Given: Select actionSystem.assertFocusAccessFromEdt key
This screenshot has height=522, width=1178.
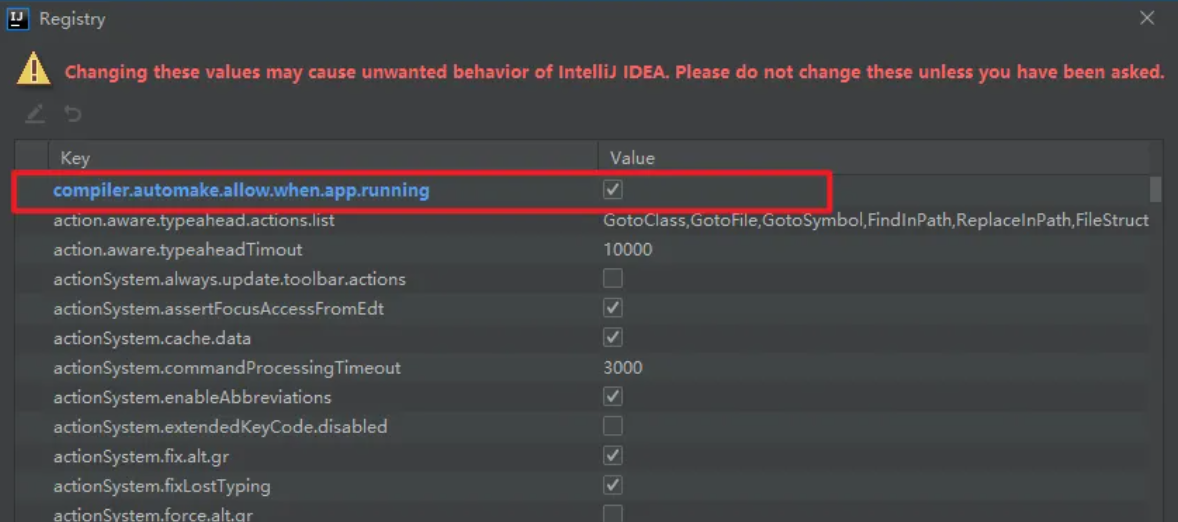Looking at the screenshot, I should coord(219,309).
